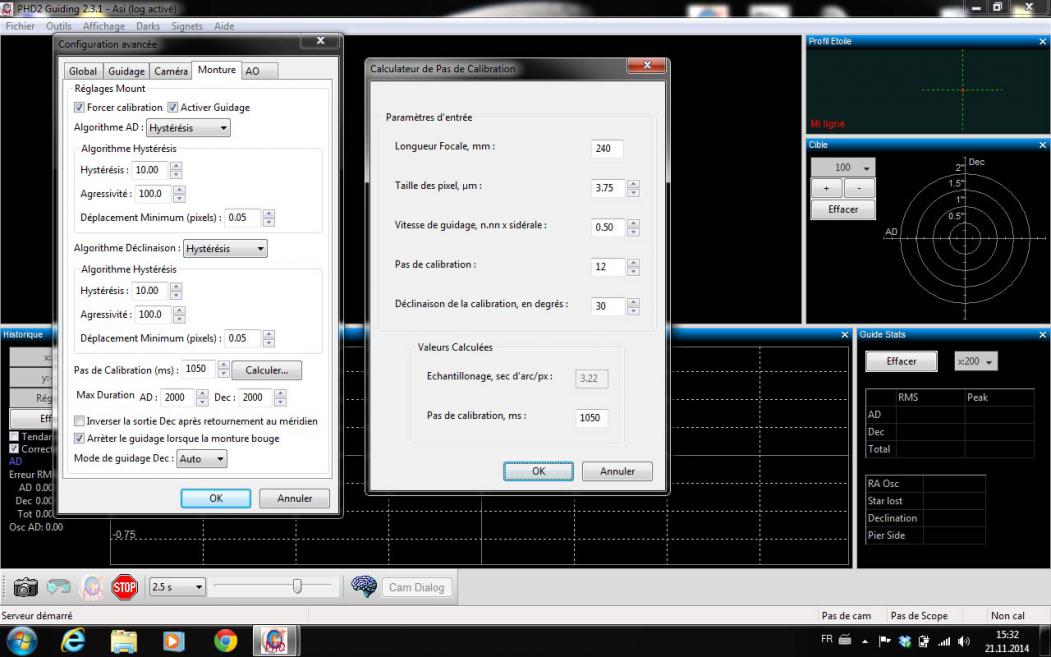Viewport: 1051px width, 657px height.
Task: Toggle the Forcer calibration checkbox
Action: [x=79, y=107]
